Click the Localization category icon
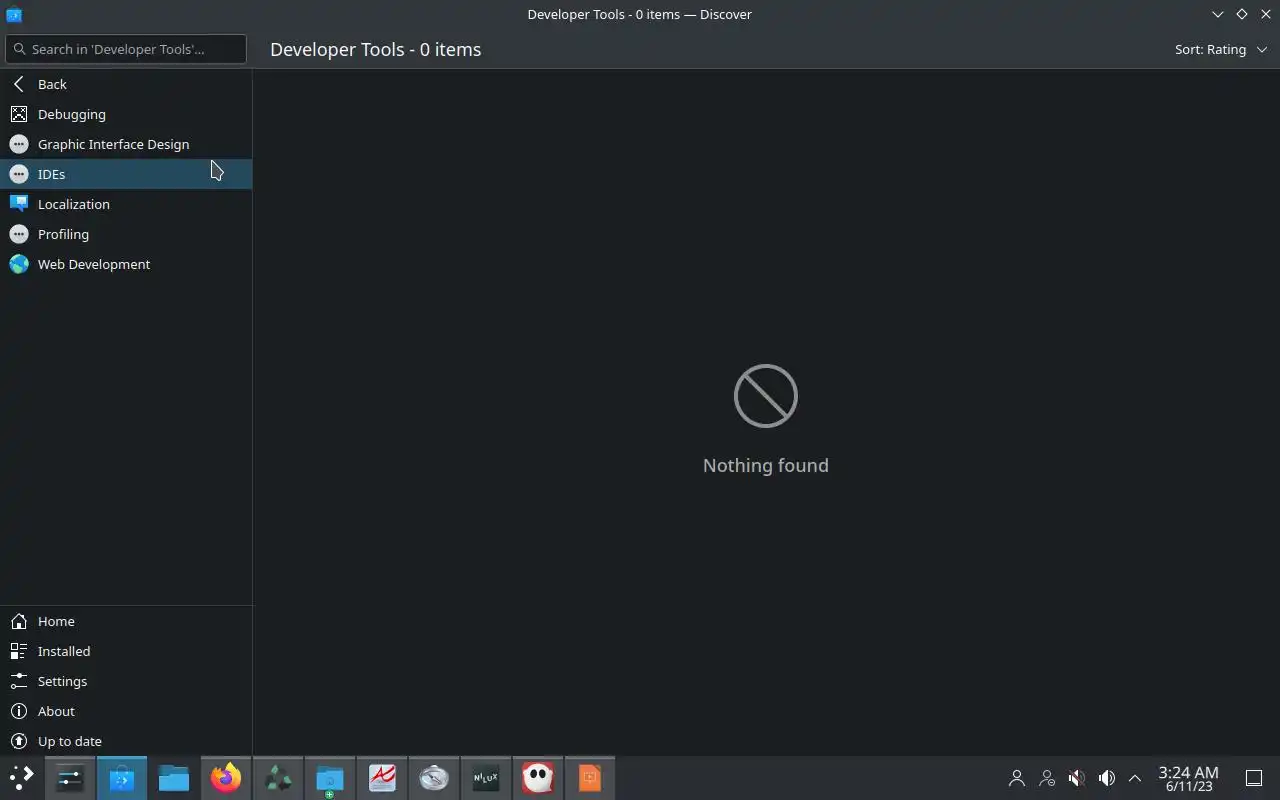The image size is (1280, 800). pyautogui.click(x=19, y=204)
